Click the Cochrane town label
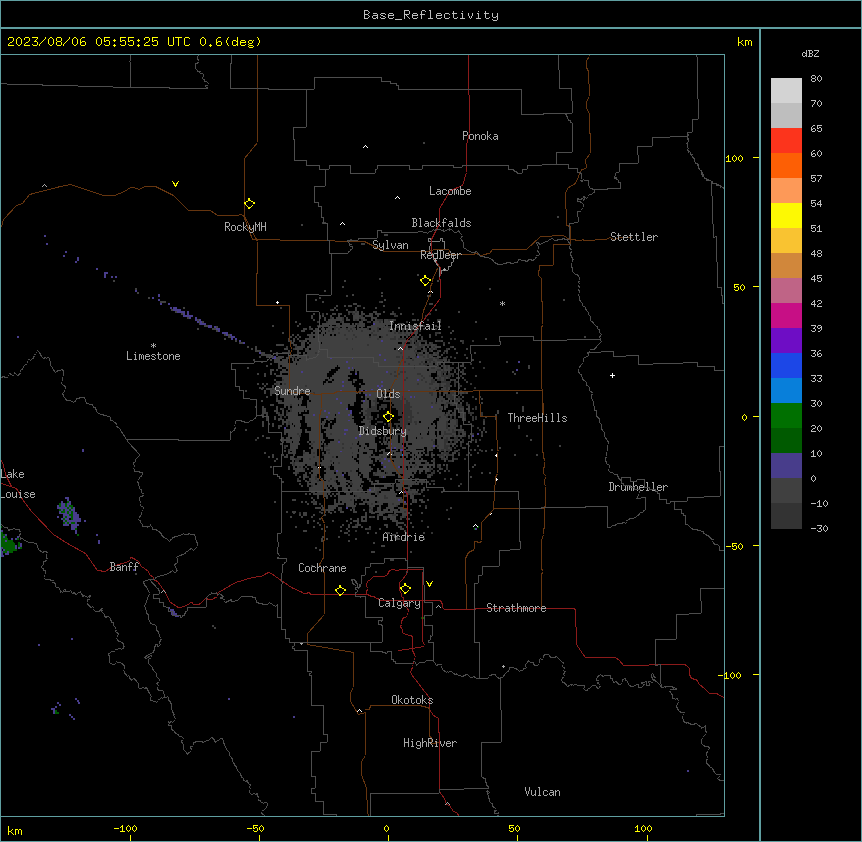Image resolution: width=862 pixels, height=842 pixels. (x=322, y=568)
